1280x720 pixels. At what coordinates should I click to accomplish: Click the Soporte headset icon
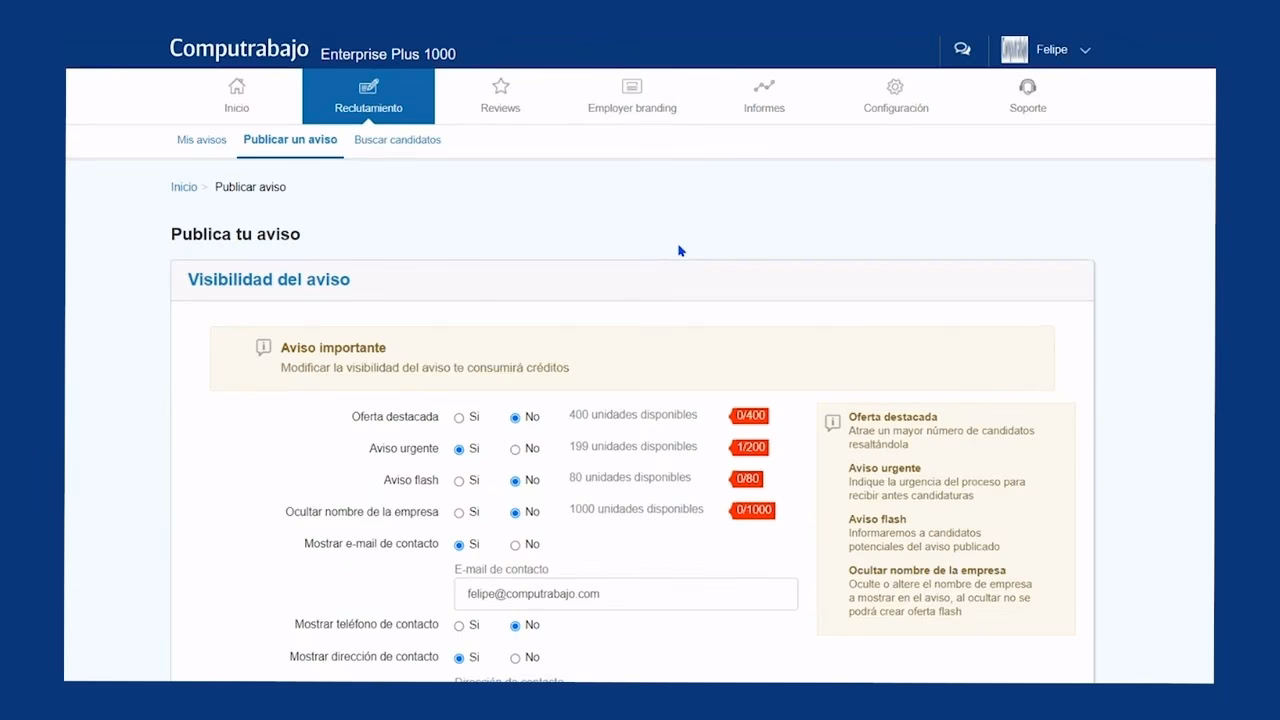click(x=1027, y=87)
